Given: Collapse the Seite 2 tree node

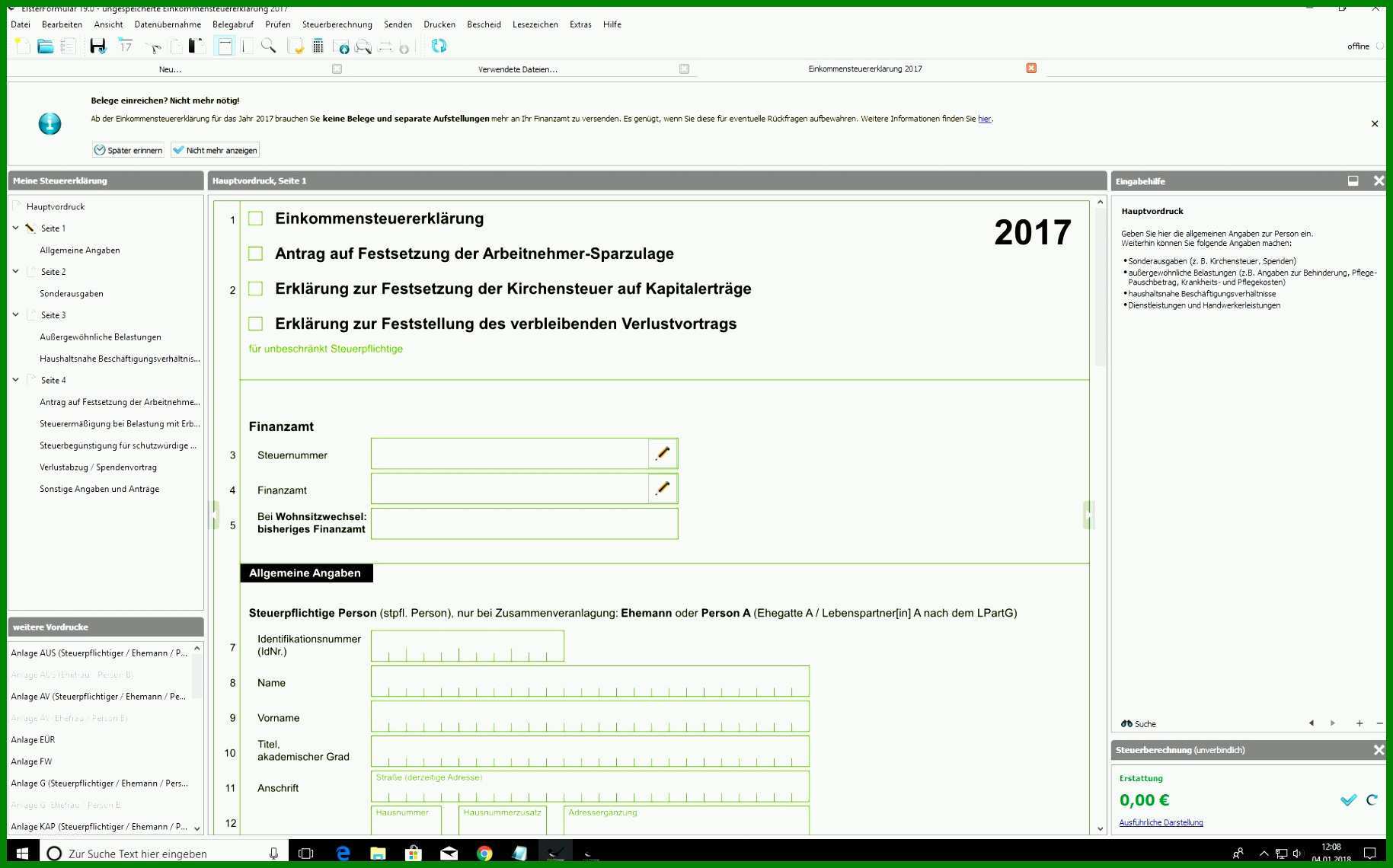Looking at the screenshot, I should [x=15, y=271].
